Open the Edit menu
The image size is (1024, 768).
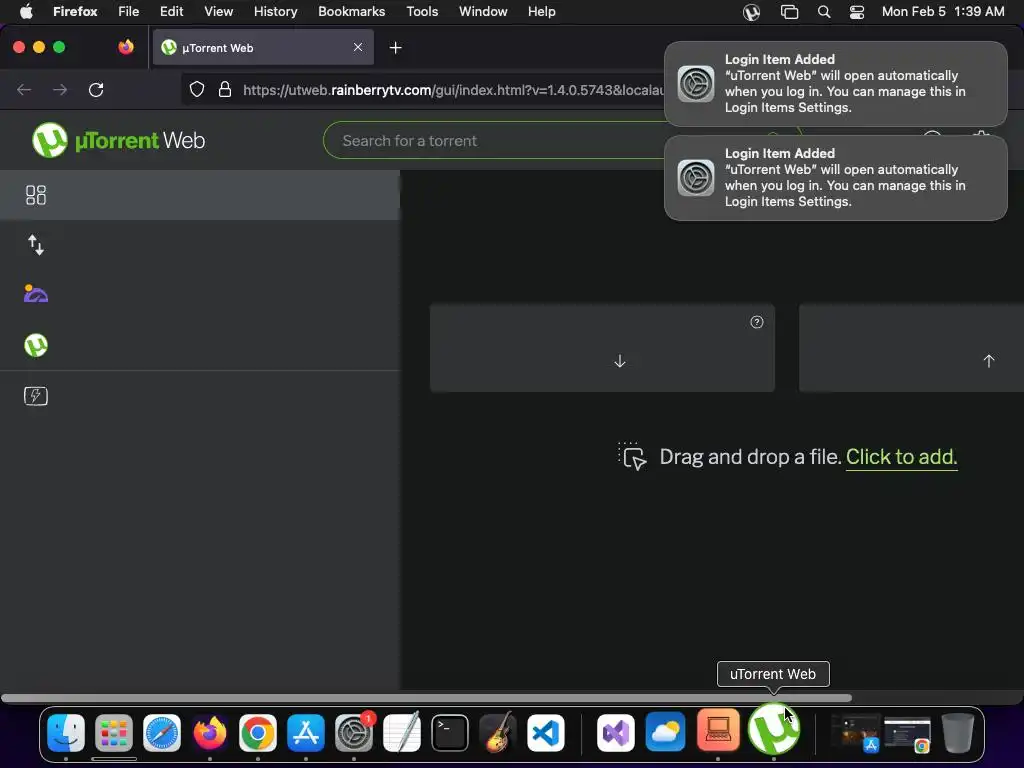tap(171, 12)
